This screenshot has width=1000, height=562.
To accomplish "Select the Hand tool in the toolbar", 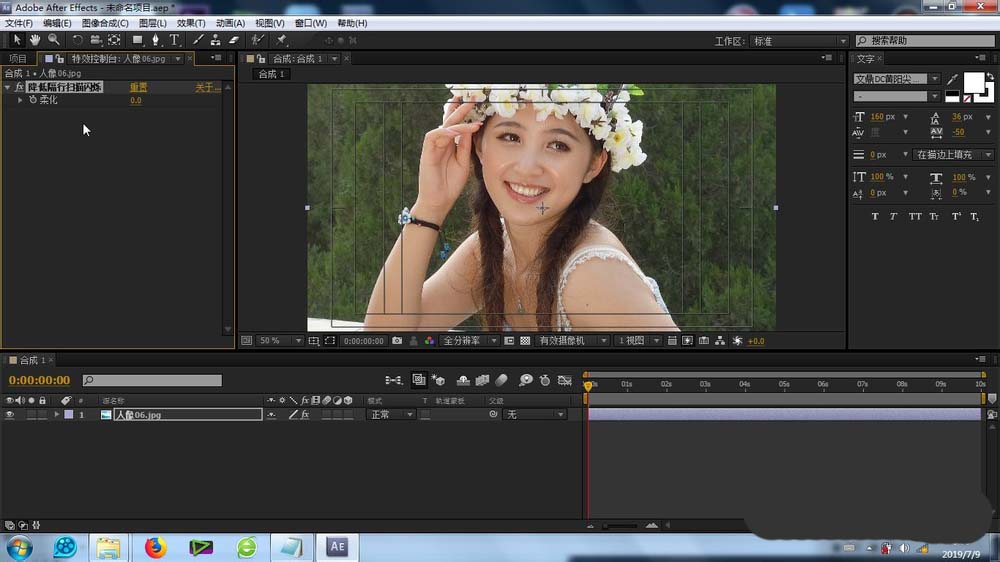I will pyautogui.click(x=35, y=40).
